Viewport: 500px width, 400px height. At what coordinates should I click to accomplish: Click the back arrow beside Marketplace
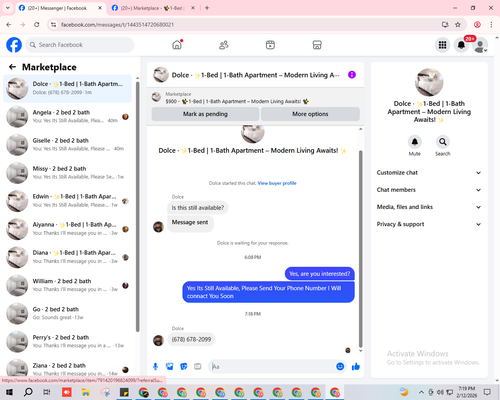(12, 67)
